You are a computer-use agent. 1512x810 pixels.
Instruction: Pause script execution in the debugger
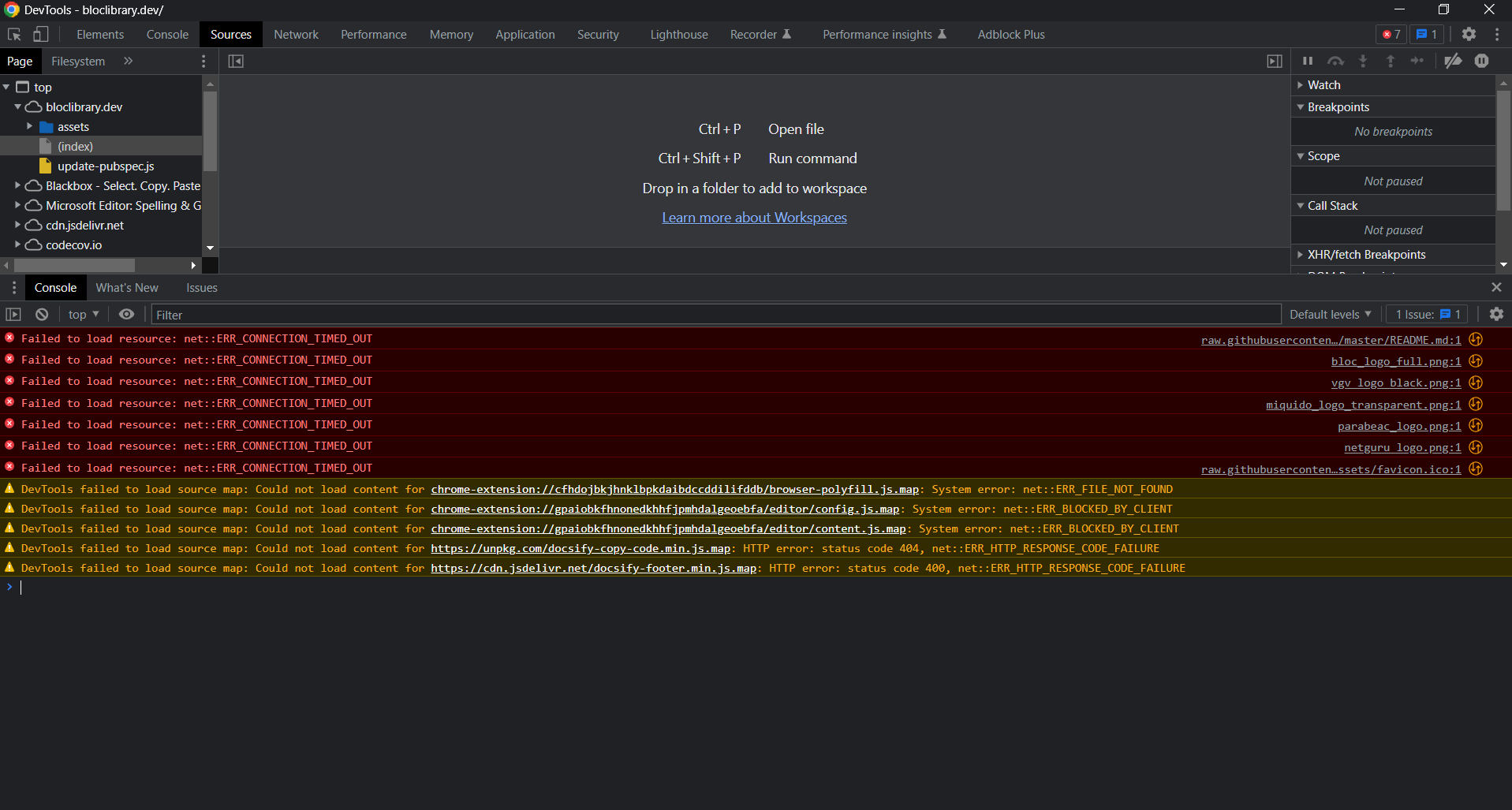click(1306, 61)
